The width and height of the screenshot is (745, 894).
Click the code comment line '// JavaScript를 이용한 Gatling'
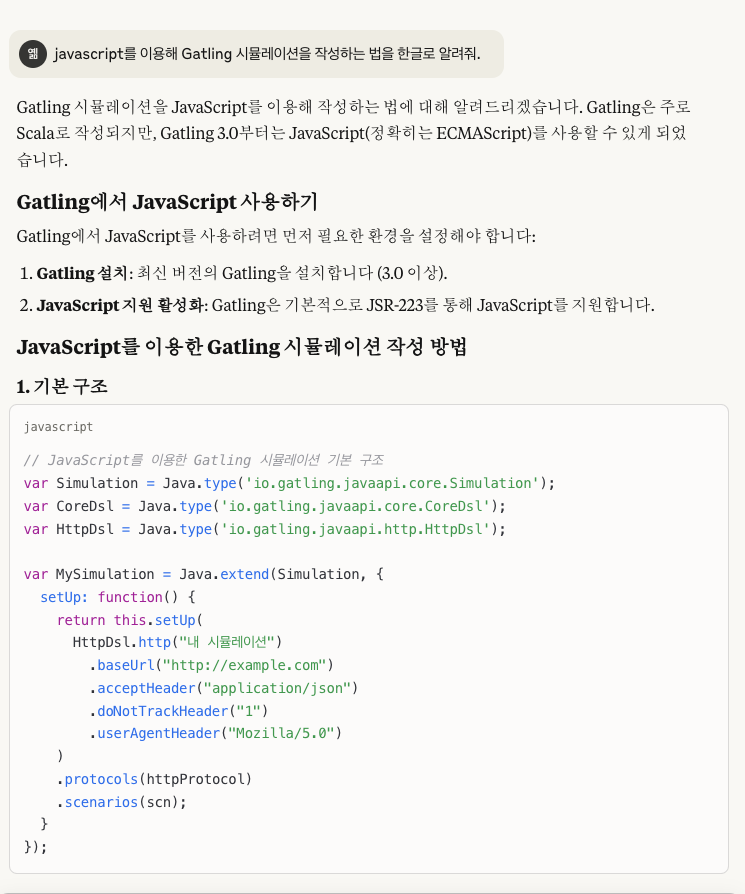coord(203,460)
